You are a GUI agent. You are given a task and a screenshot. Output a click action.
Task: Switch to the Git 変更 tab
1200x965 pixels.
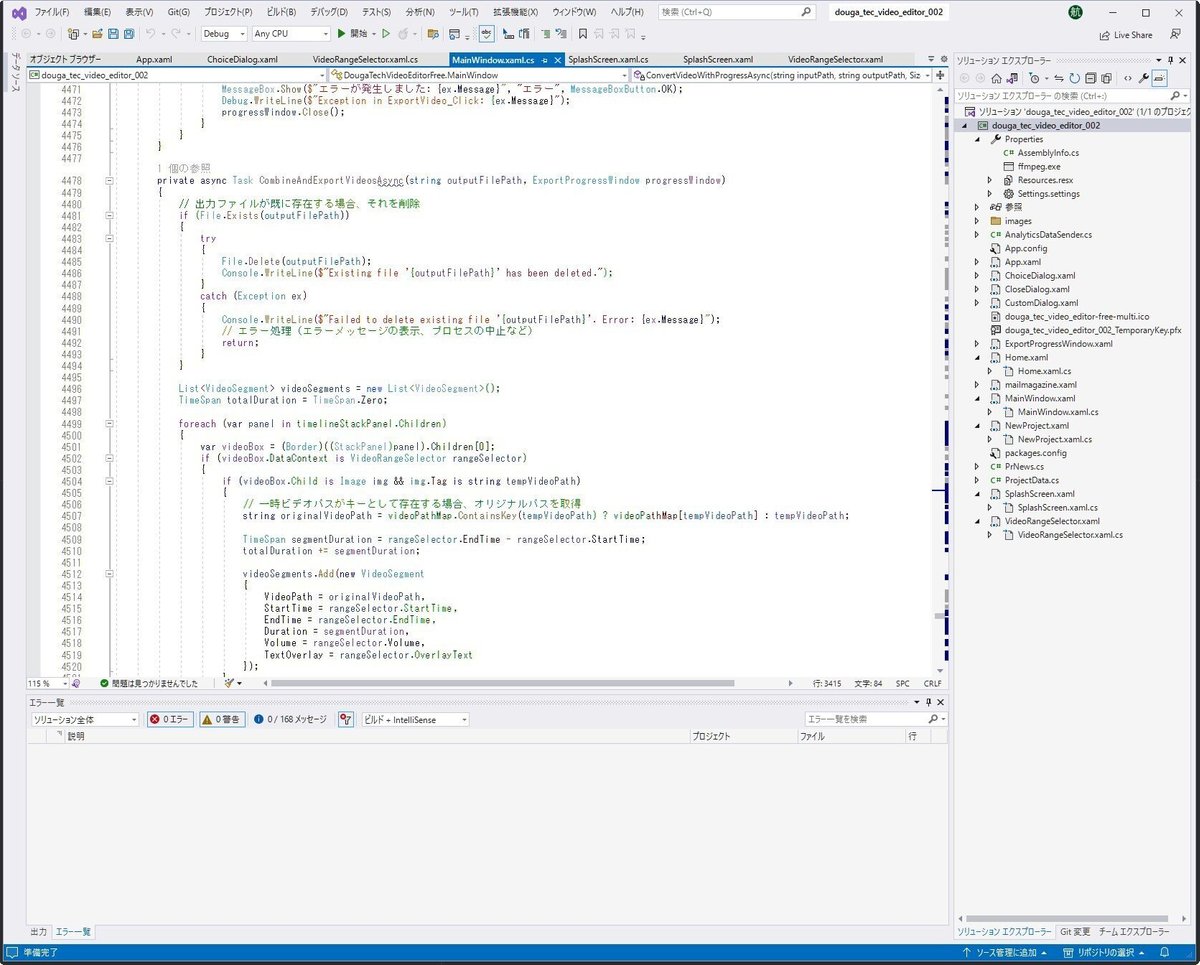(1075, 931)
